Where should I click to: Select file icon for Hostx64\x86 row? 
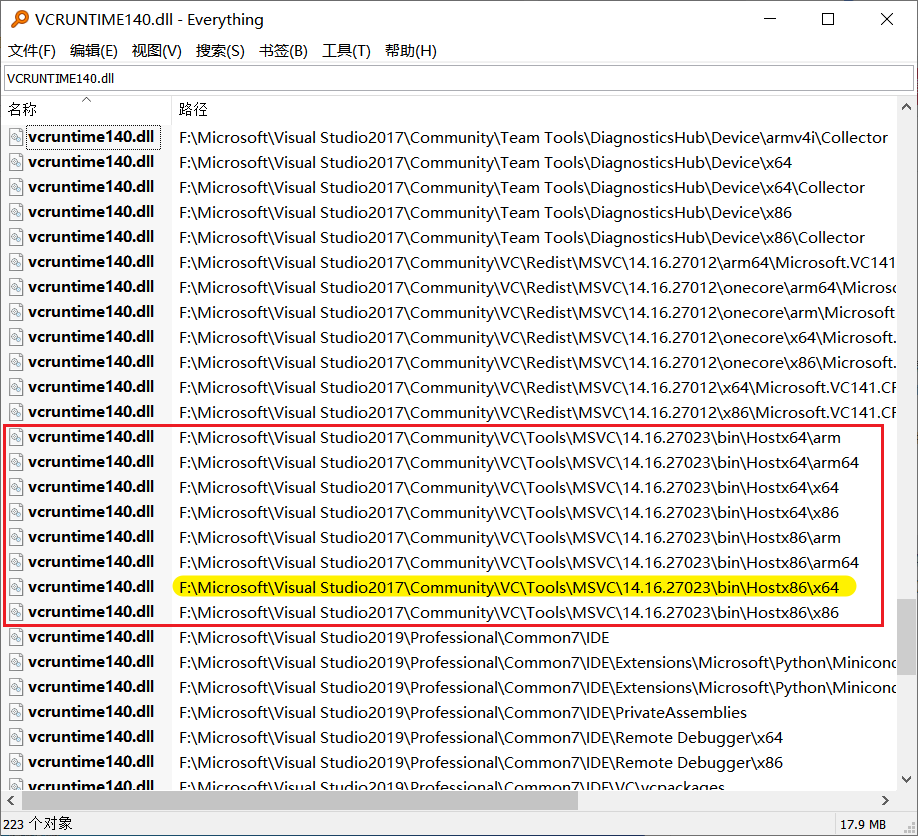16,512
